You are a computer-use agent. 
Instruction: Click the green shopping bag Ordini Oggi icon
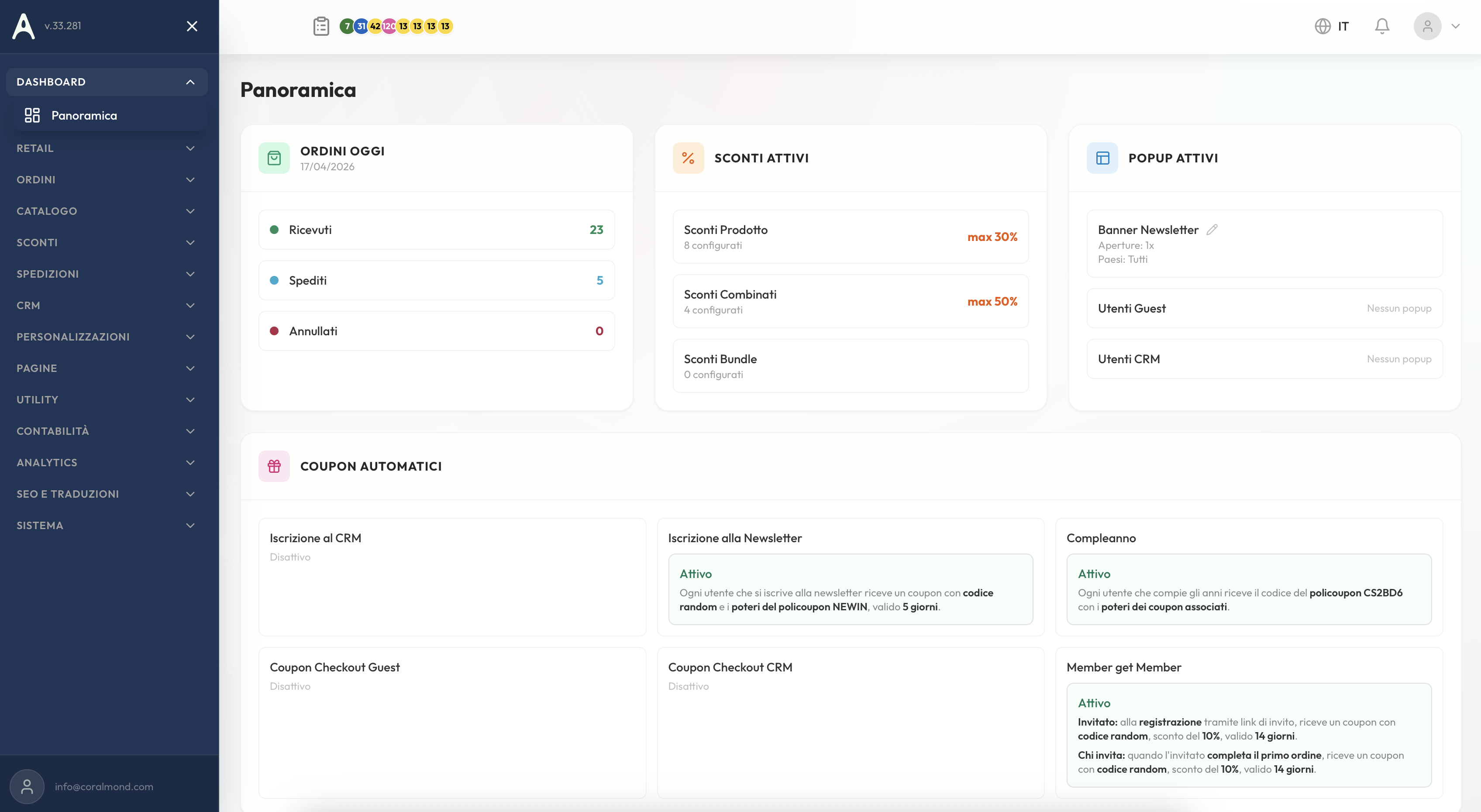pyautogui.click(x=274, y=158)
